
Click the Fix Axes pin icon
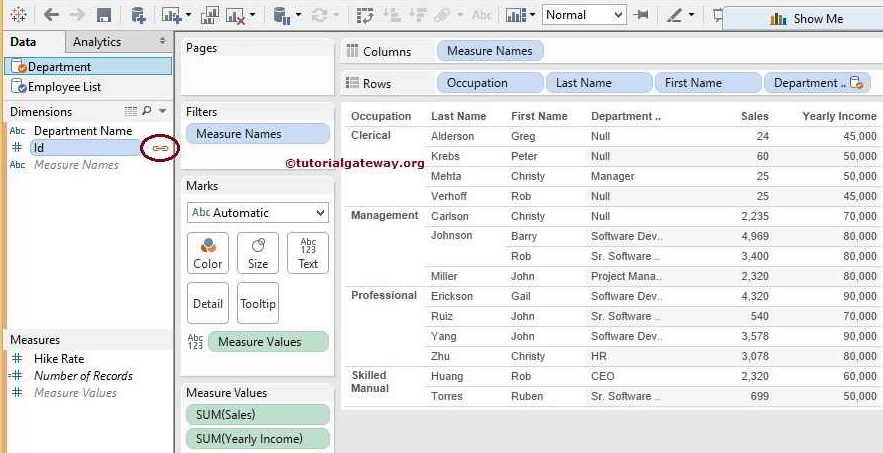tap(641, 15)
